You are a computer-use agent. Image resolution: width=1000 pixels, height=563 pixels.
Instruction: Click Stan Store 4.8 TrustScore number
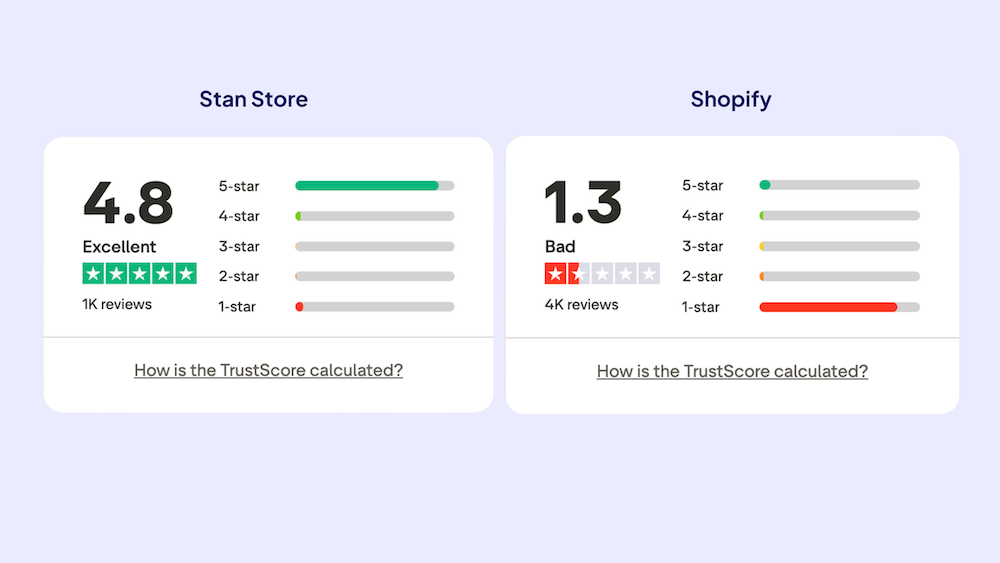128,203
